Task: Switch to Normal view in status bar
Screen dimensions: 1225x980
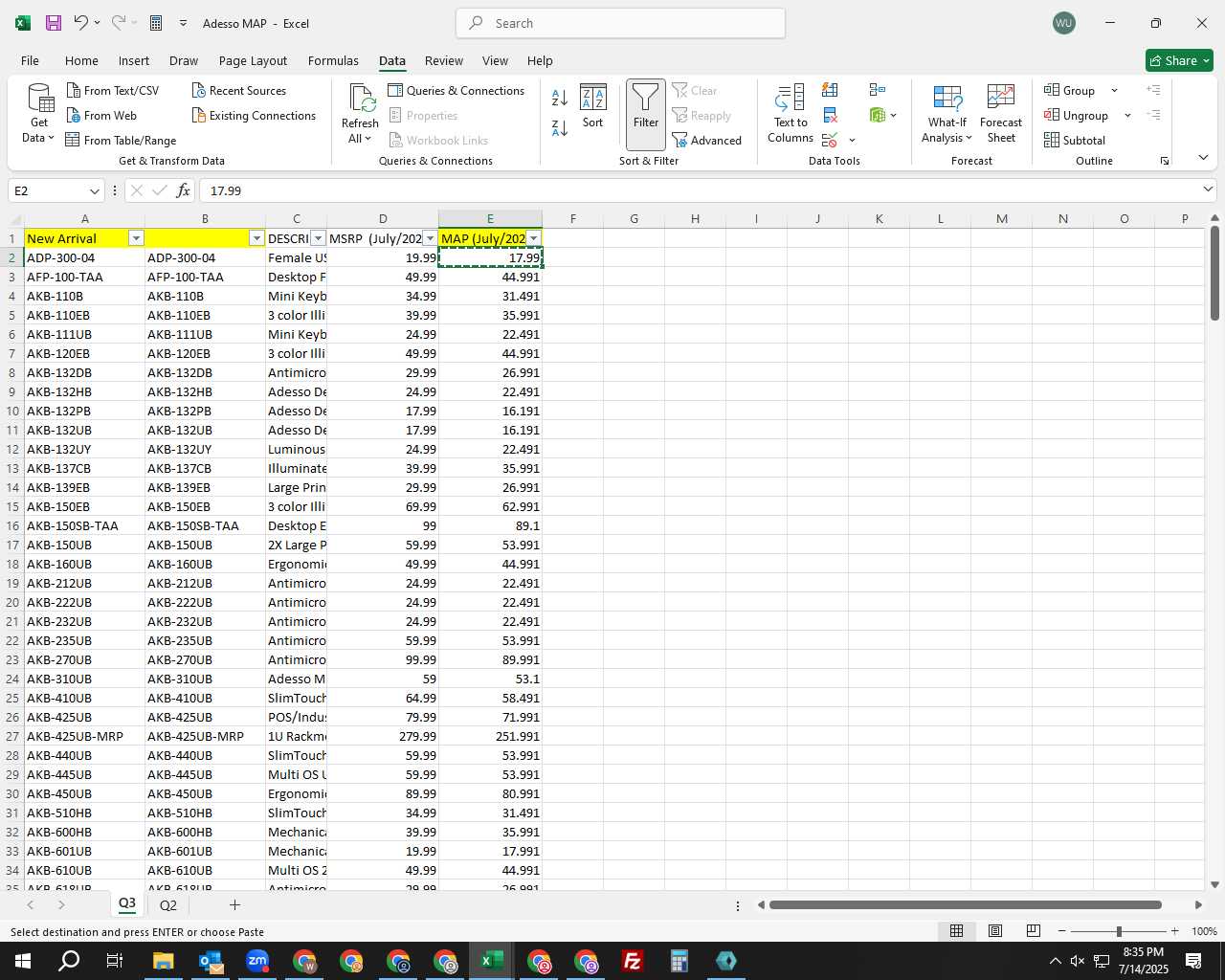Action: pos(956,931)
